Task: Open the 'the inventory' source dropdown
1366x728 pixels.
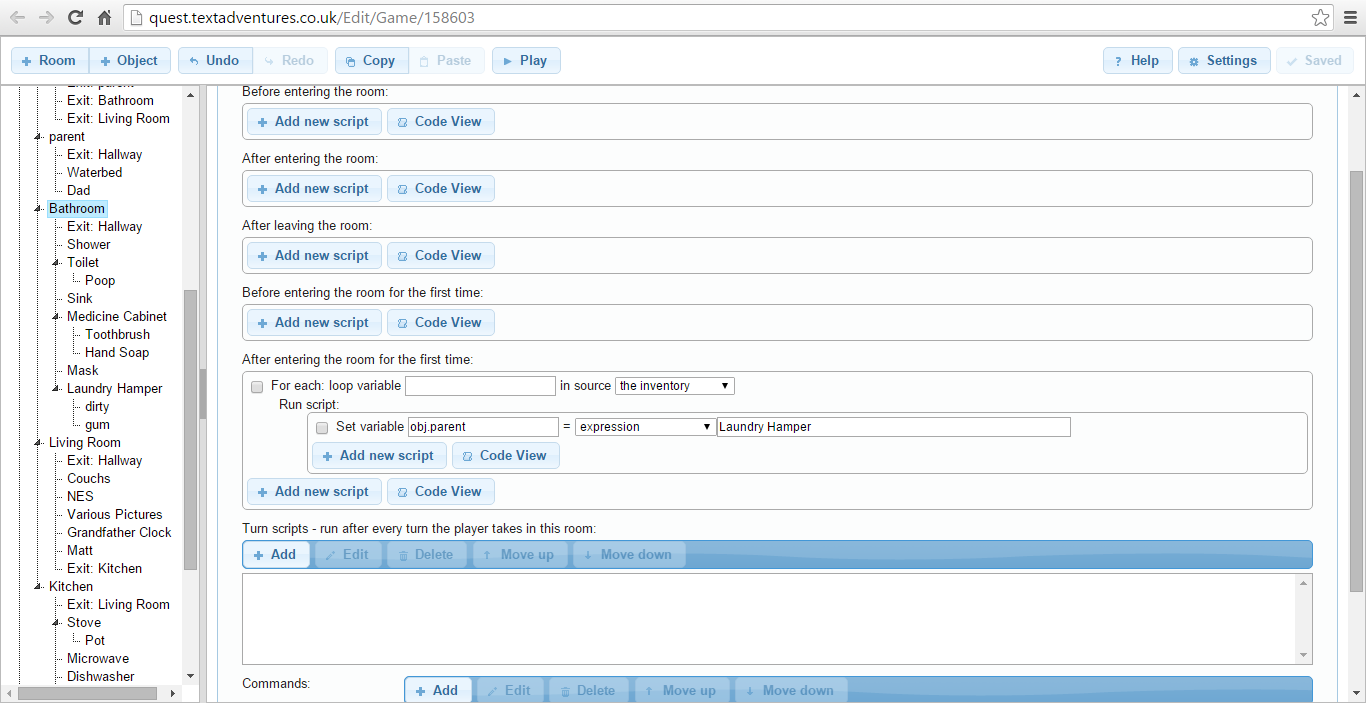Action: (675, 386)
